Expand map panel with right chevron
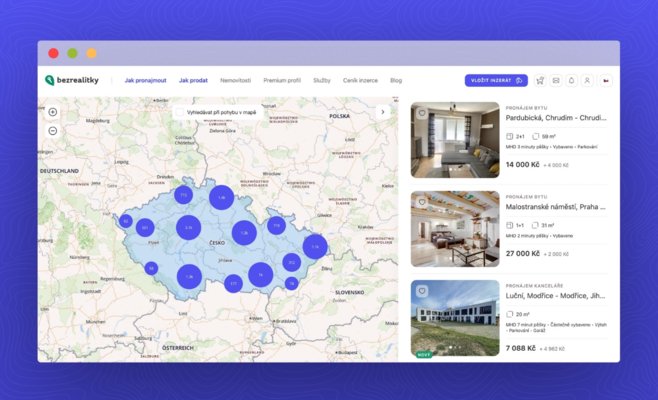This screenshot has width=658, height=400. [x=383, y=112]
